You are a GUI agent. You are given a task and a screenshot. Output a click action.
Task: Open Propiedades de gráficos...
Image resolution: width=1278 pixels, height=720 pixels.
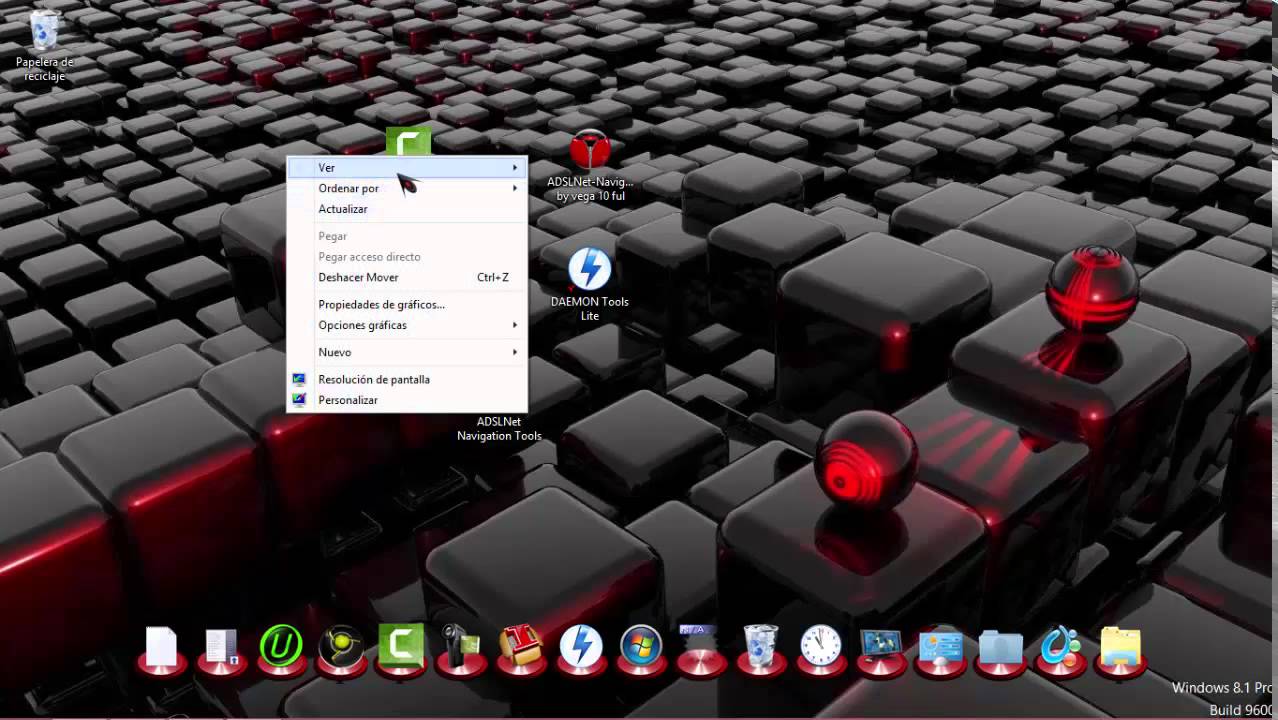pos(407,304)
